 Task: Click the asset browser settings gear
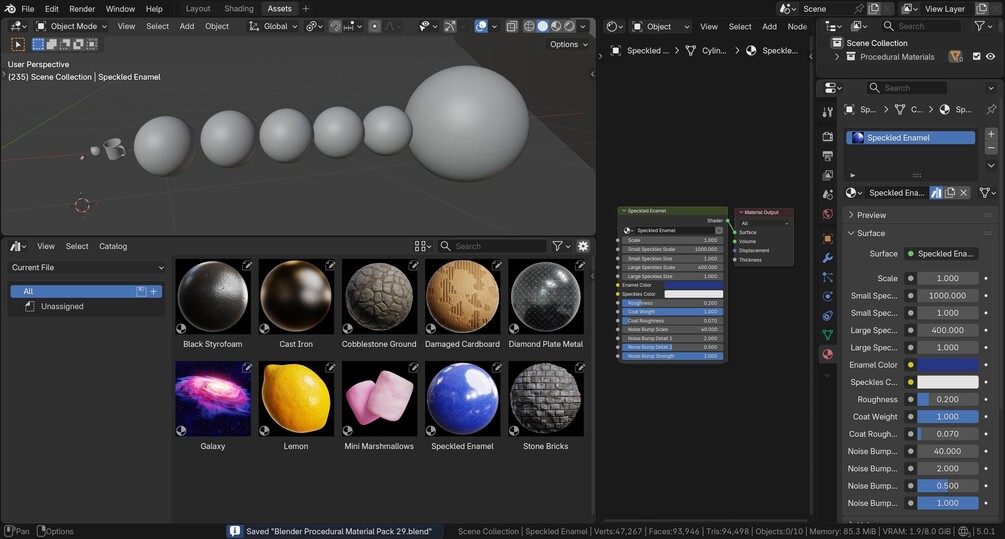click(x=583, y=246)
